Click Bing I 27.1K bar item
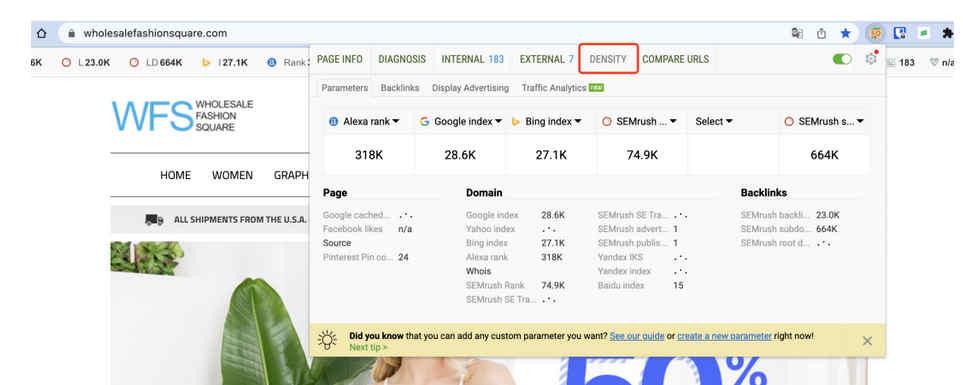The image size is (963, 385). pos(225,63)
